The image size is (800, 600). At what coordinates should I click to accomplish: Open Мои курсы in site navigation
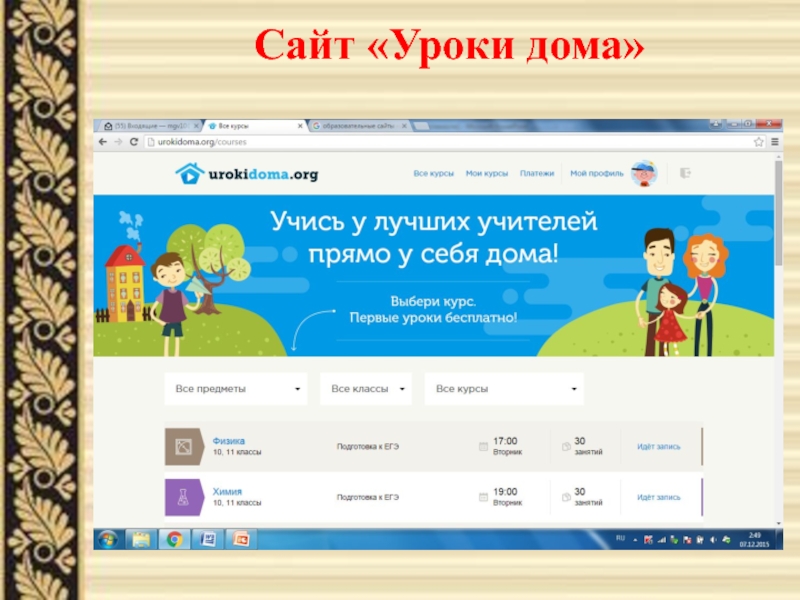487,173
